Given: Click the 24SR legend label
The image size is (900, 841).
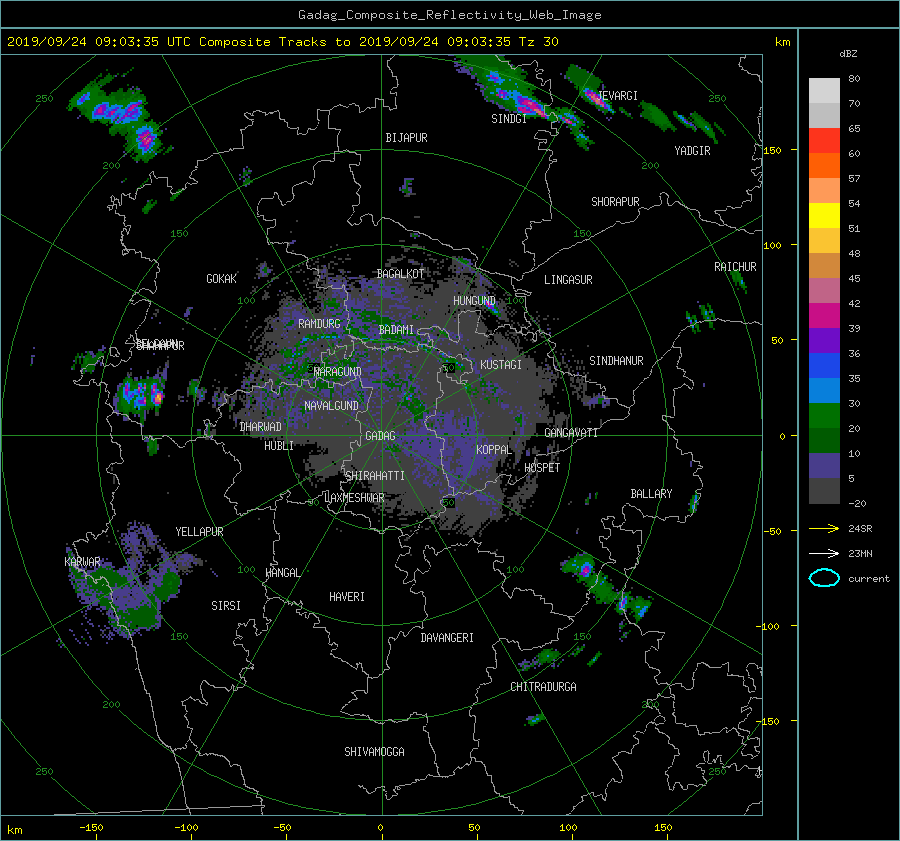Looking at the screenshot, I should pyautogui.click(x=860, y=528).
